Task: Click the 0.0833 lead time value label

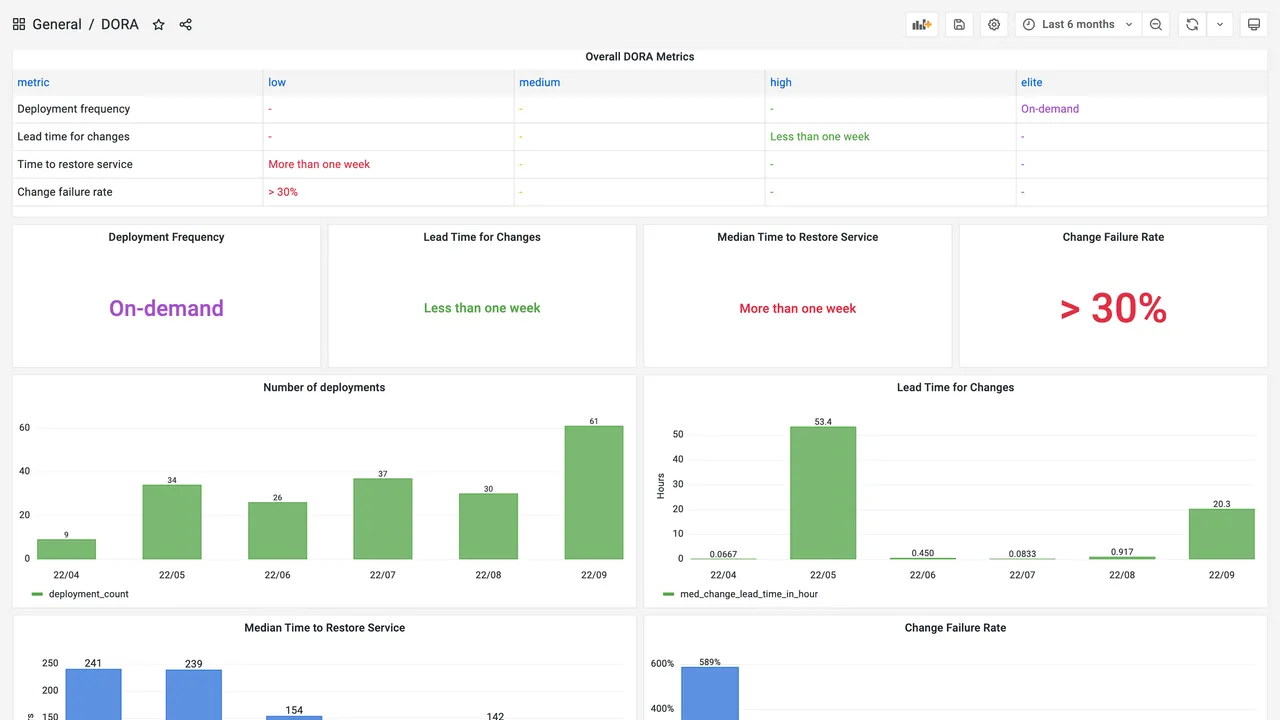Action: [x=1022, y=554]
